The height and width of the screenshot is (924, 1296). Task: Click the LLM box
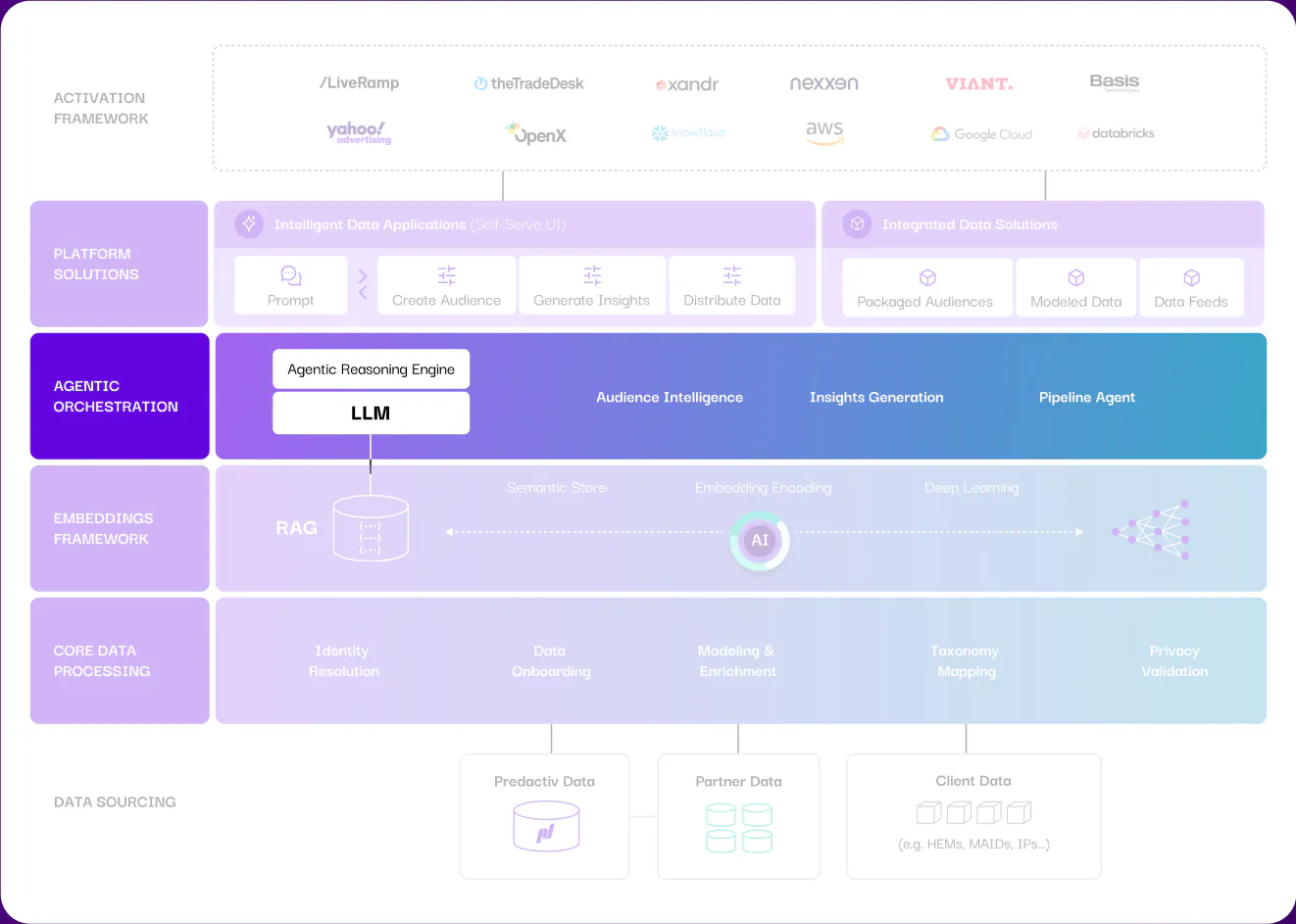(x=371, y=413)
